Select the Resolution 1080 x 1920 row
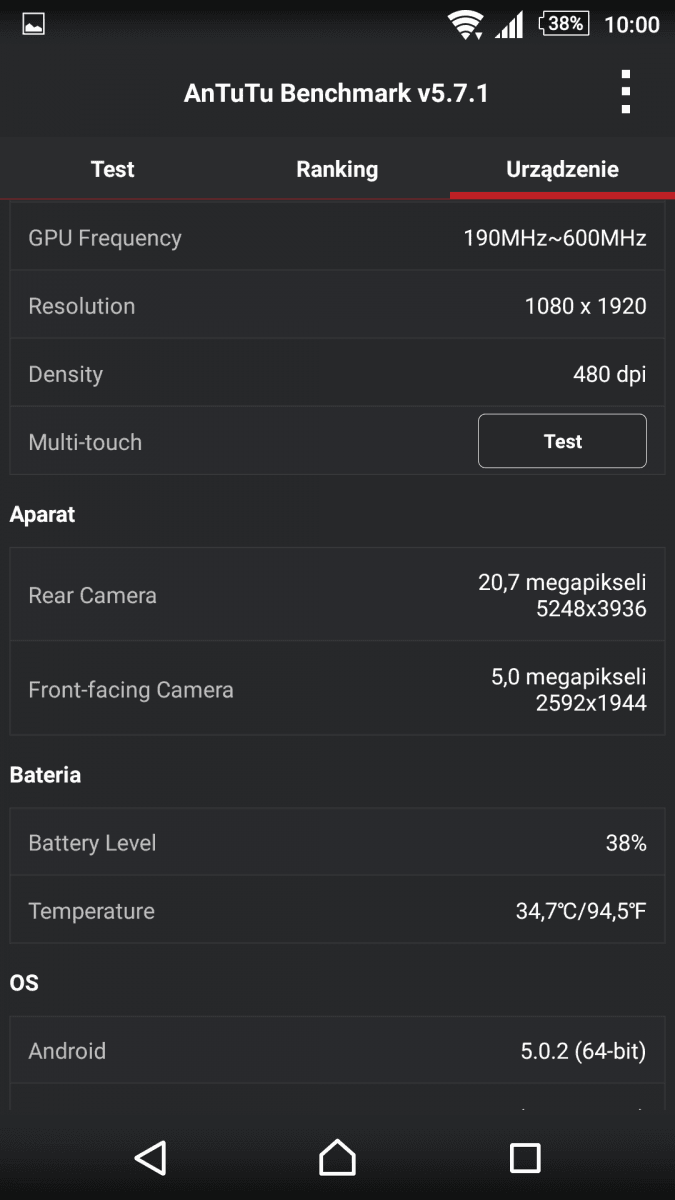The height and width of the screenshot is (1200, 675). [337, 305]
